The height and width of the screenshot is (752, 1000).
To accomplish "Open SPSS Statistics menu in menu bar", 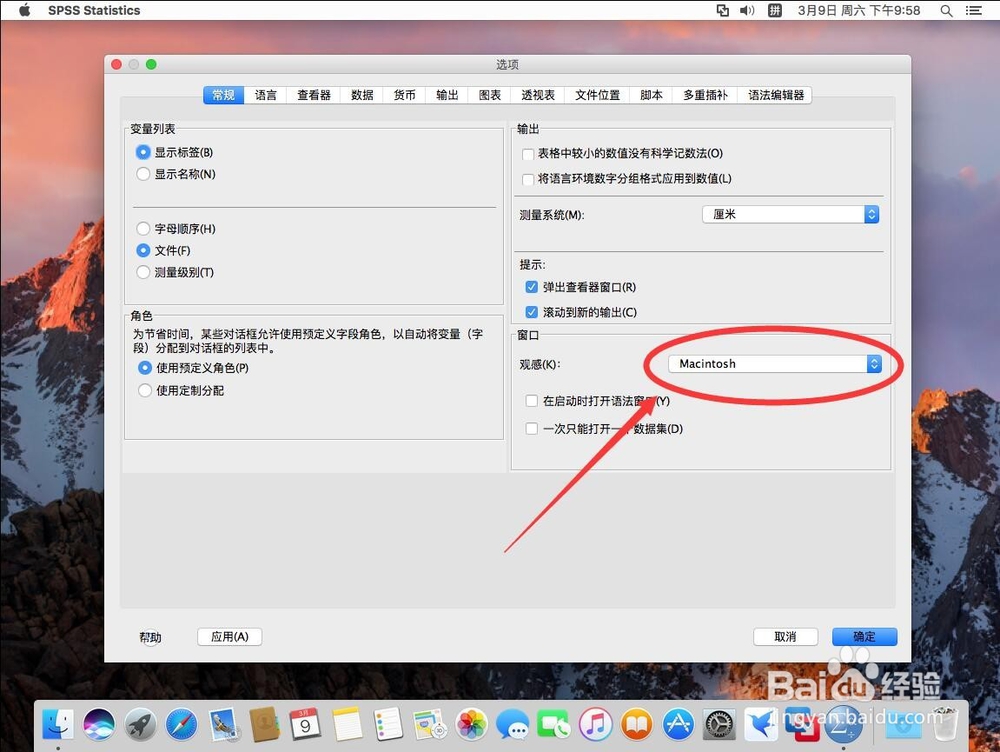I will [x=94, y=10].
